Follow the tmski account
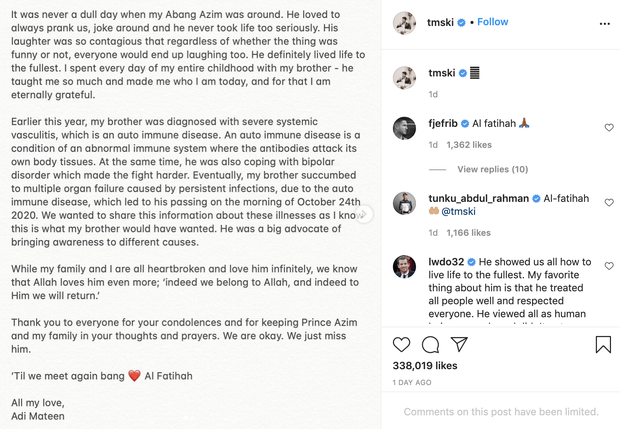Viewport: 620px width, 429px height. pos(492,22)
